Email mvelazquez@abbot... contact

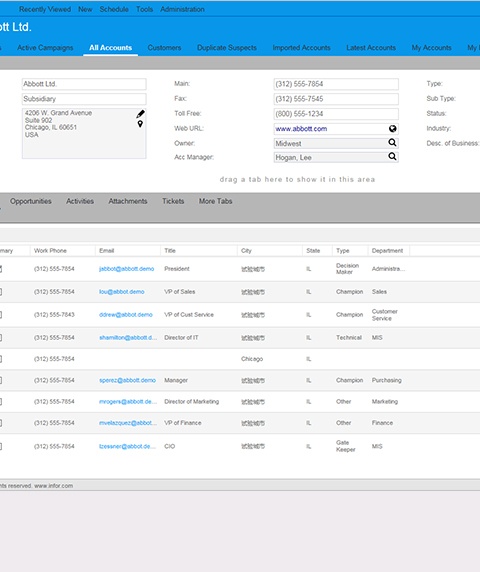128,423
